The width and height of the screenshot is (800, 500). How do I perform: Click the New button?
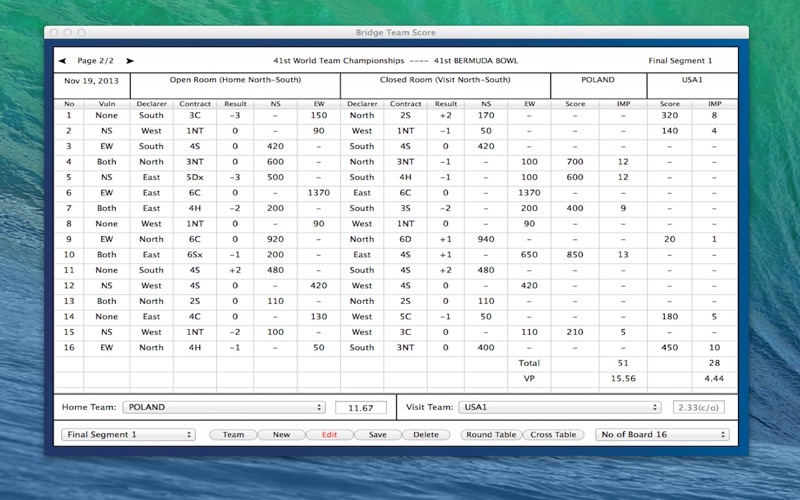(x=281, y=435)
